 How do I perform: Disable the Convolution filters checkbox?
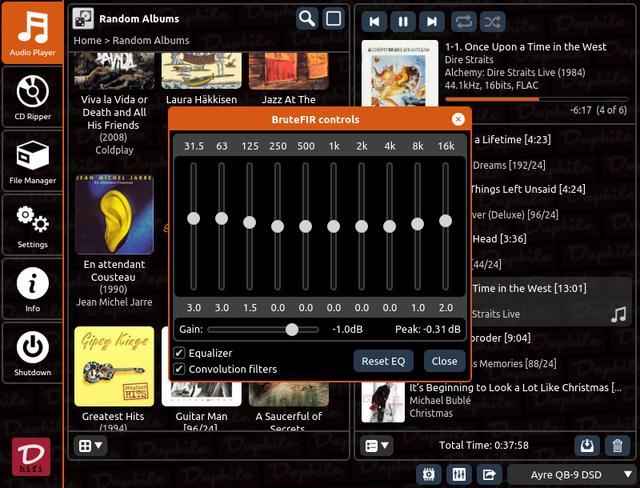click(x=180, y=369)
